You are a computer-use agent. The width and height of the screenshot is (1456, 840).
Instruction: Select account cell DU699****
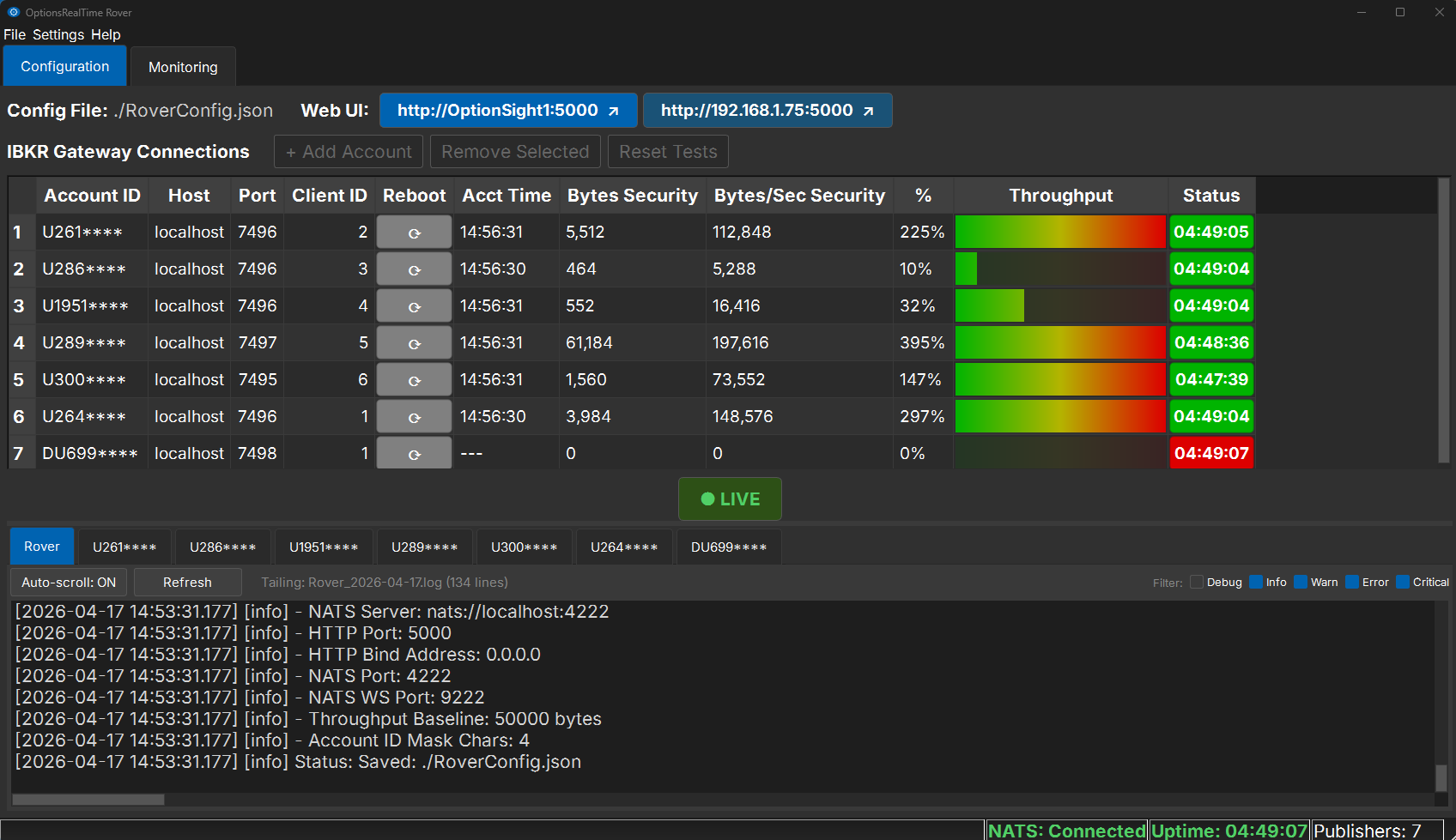pyautogui.click(x=90, y=453)
